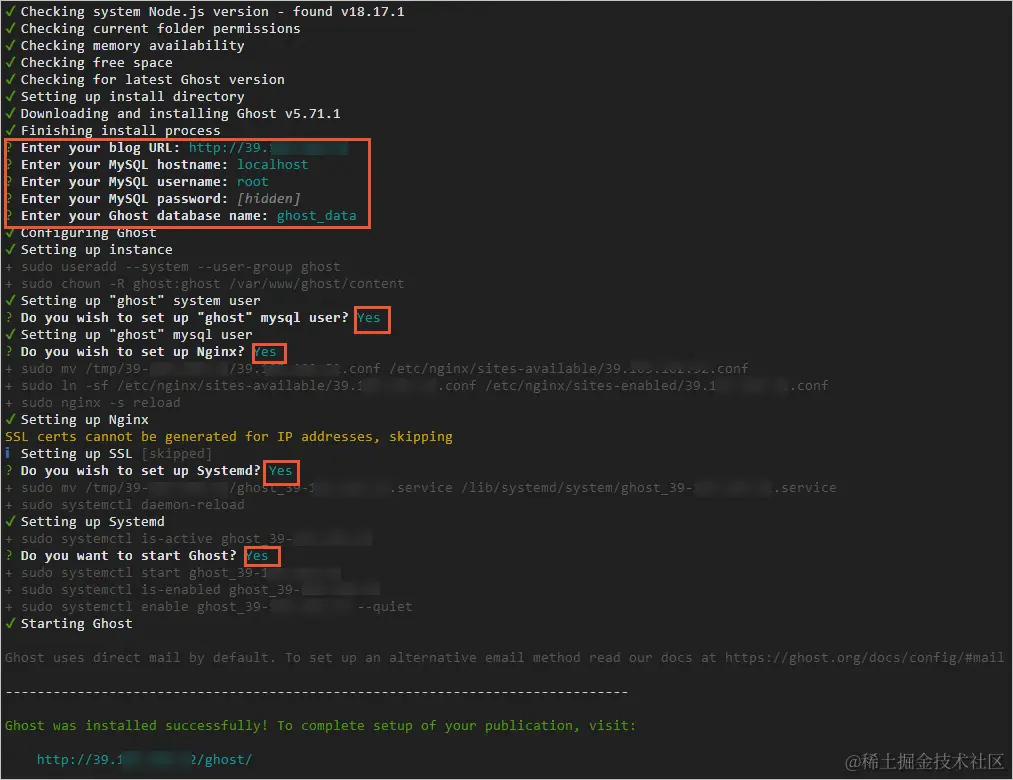
Task: Click line 'Setting up Systemd'
Action: click(85, 522)
